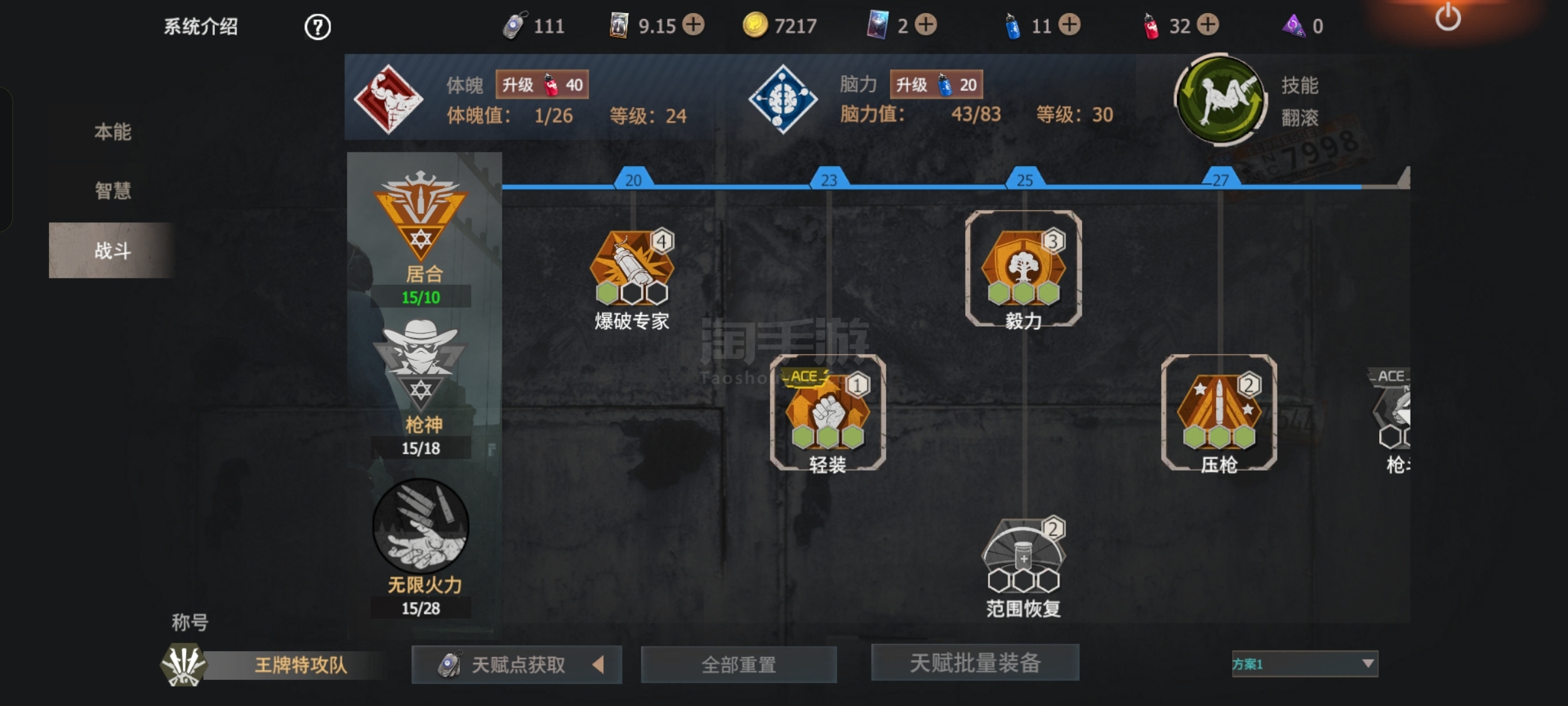Add more blue potions with plus

point(1069,25)
